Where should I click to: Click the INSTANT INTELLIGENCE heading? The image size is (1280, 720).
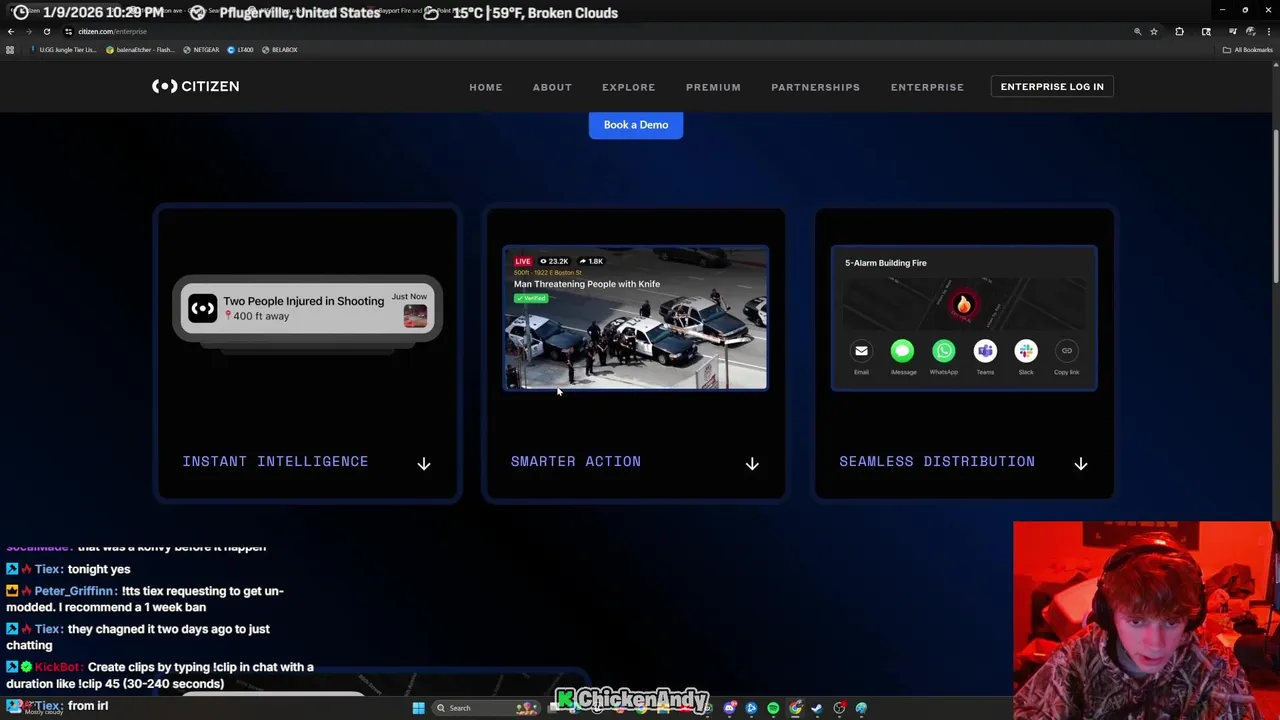pos(275,461)
